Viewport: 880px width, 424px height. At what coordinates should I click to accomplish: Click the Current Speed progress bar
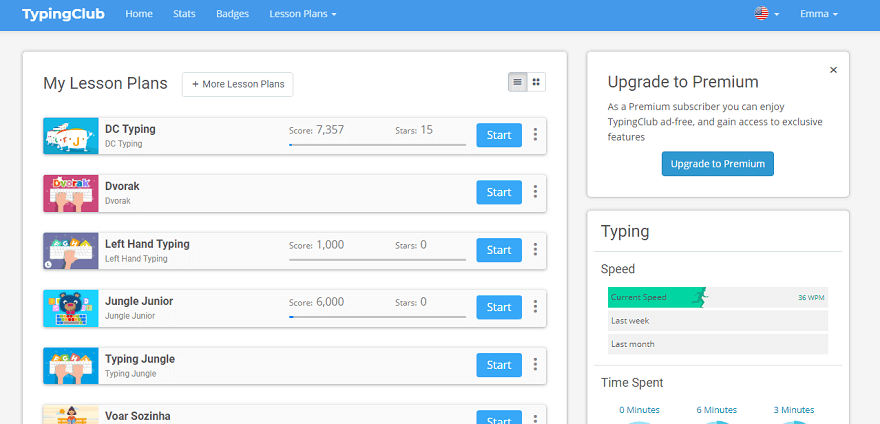pyautogui.click(x=717, y=297)
